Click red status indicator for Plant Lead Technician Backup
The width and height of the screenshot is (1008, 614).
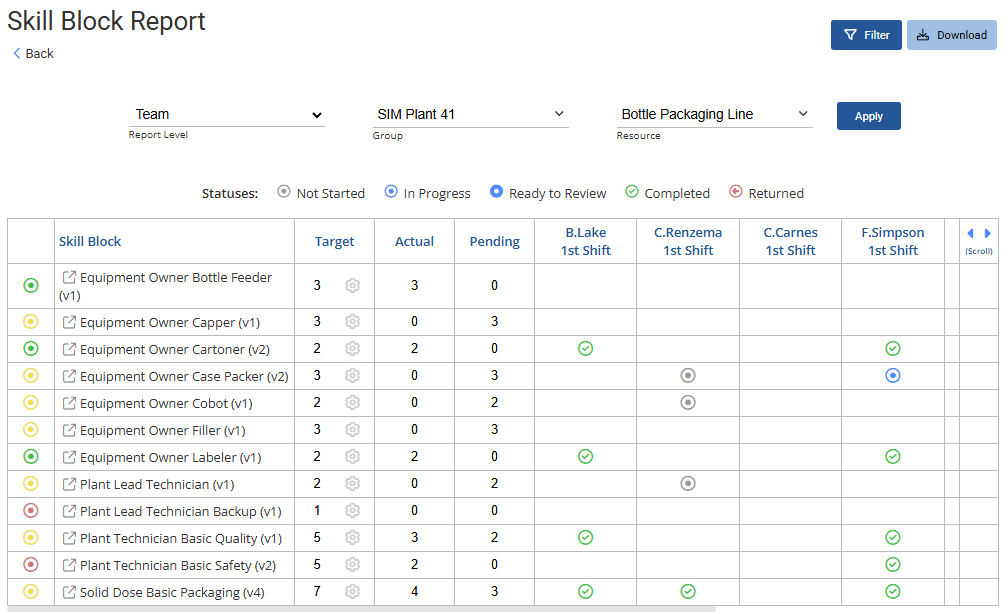31,511
